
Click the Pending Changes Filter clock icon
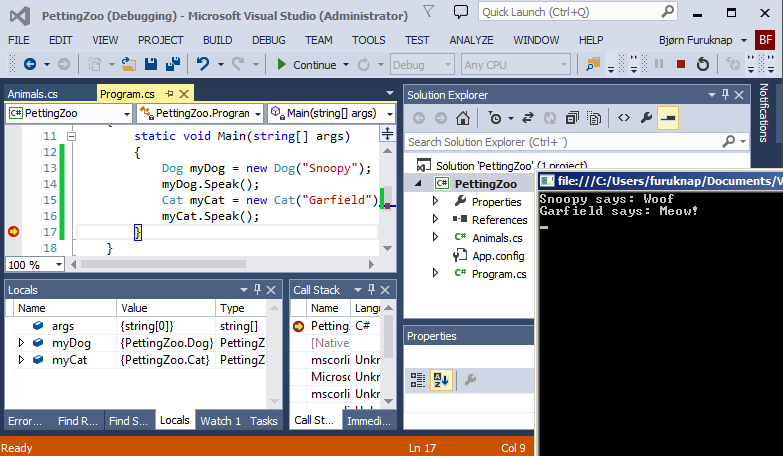[x=494, y=118]
